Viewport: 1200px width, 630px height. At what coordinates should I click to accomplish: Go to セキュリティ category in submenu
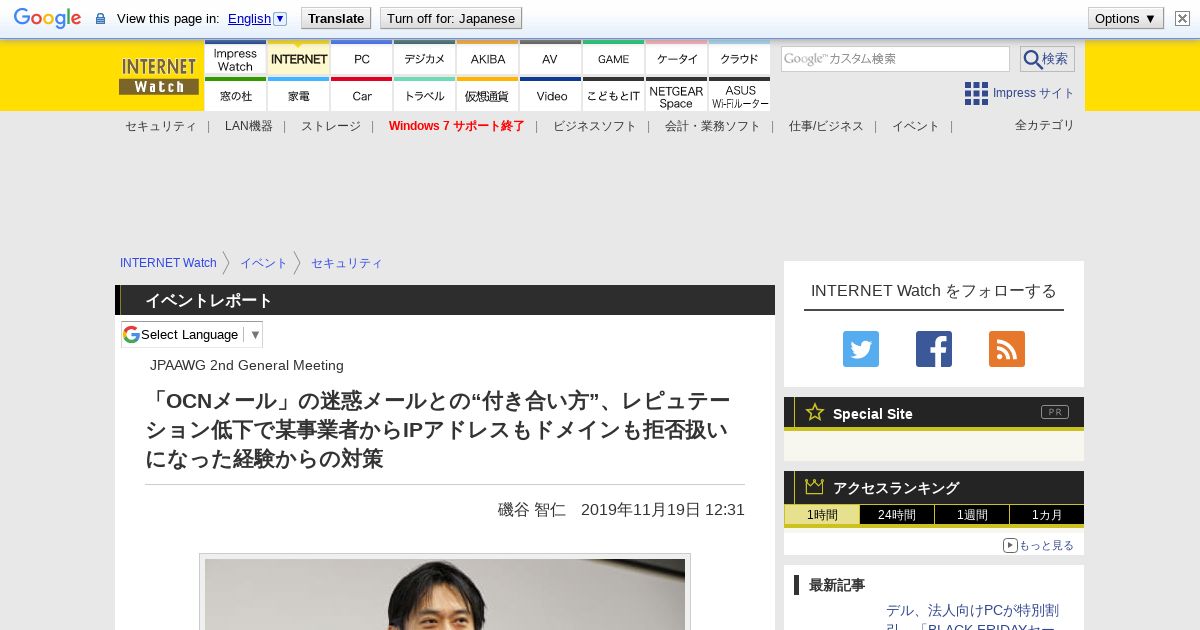tap(160, 126)
